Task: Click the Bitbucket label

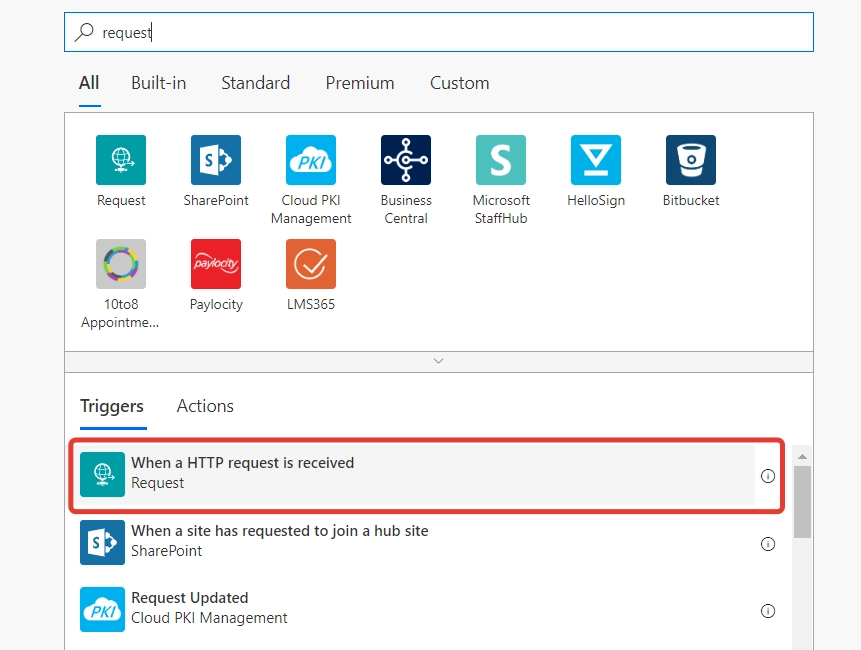Action: pos(691,200)
